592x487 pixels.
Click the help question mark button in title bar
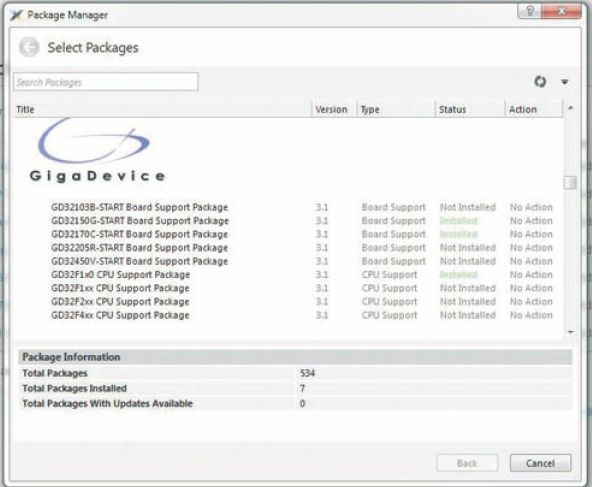(530, 11)
